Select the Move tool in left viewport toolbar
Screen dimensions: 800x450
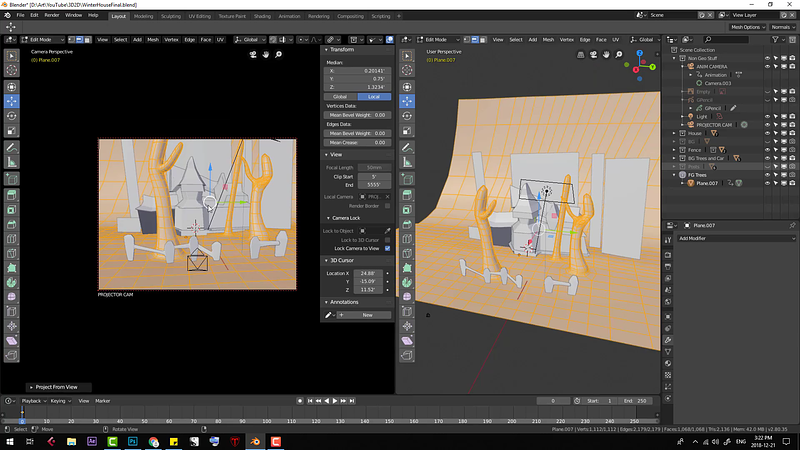point(11,101)
